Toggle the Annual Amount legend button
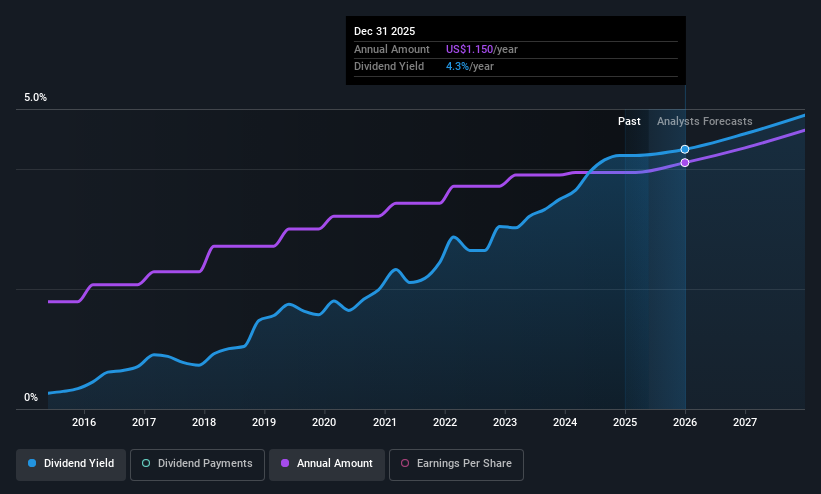Viewport: 821px width, 494px height. (327, 465)
